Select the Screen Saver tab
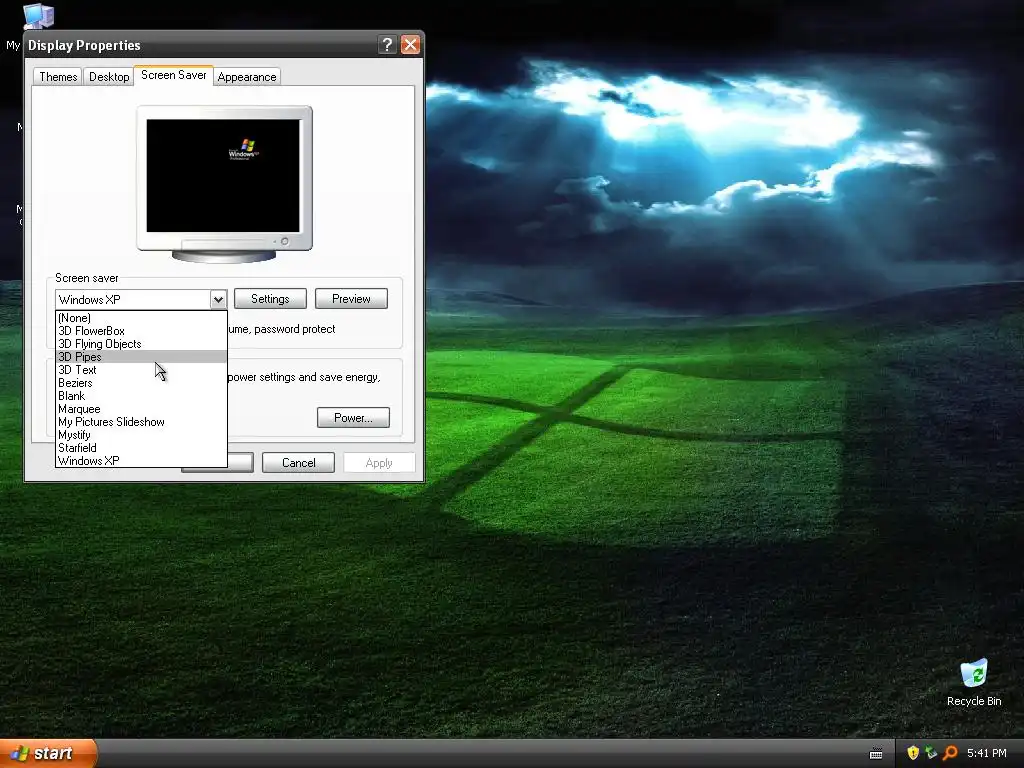1024x768 pixels. [x=174, y=75]
